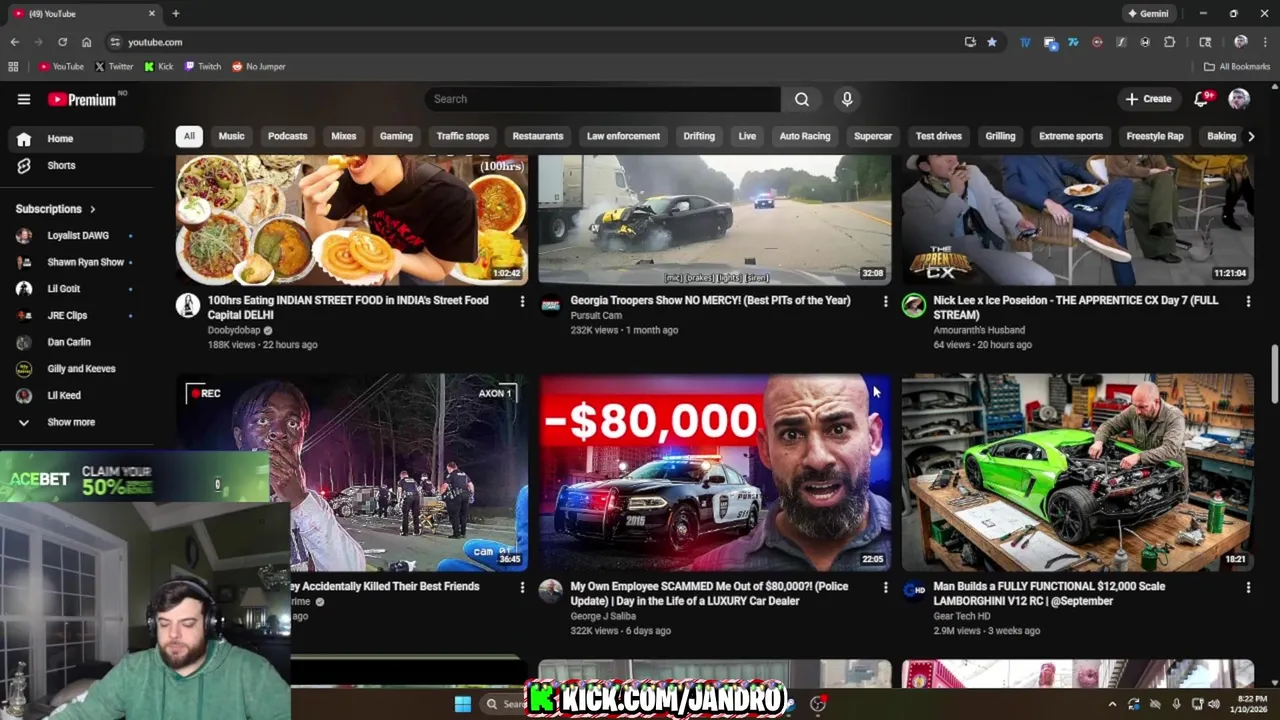Open the notifications bell
This screenshot has height=720, width=1280.
(x=1202, y=98)
